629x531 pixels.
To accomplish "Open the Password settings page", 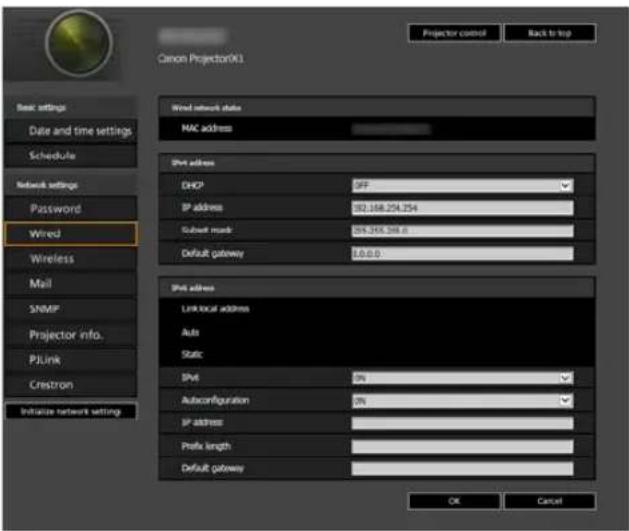I will pos(71,209).
